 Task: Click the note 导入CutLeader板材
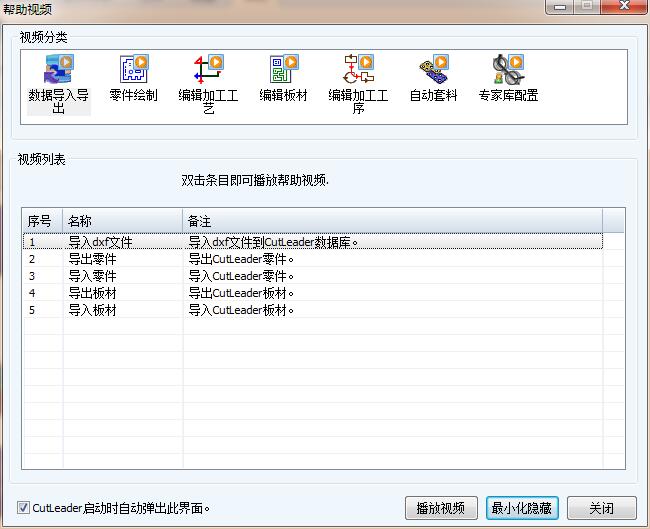pyautogui.click(x=241, y=311)
